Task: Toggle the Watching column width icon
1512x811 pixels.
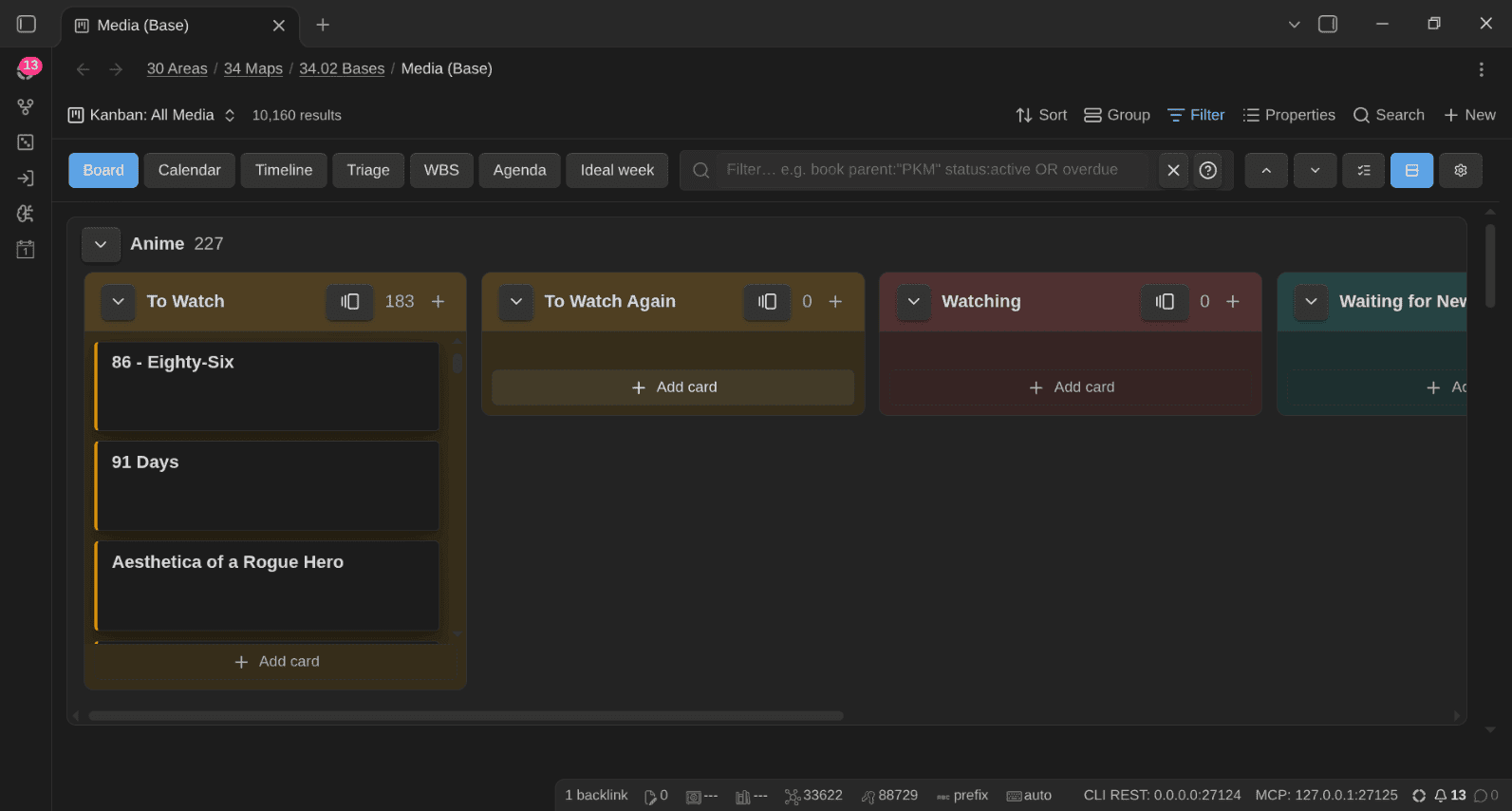Action: point(1165,301)
